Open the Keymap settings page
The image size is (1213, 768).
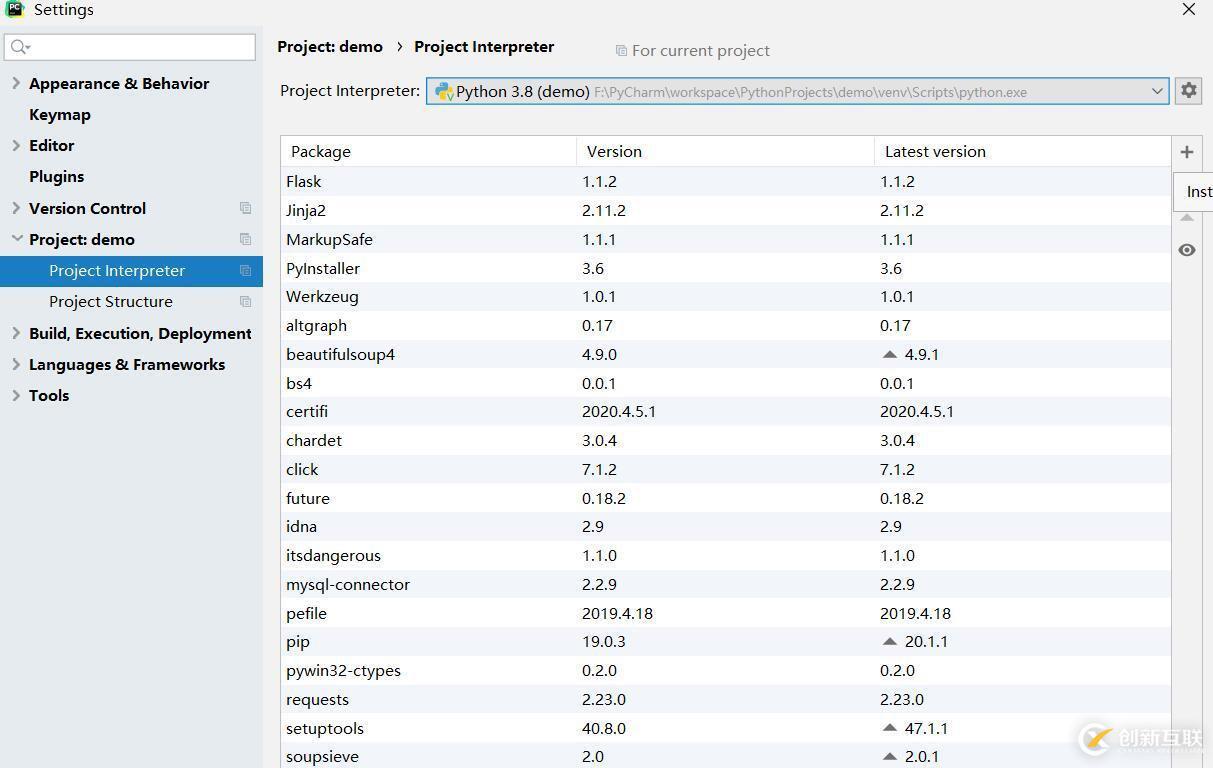60,114
